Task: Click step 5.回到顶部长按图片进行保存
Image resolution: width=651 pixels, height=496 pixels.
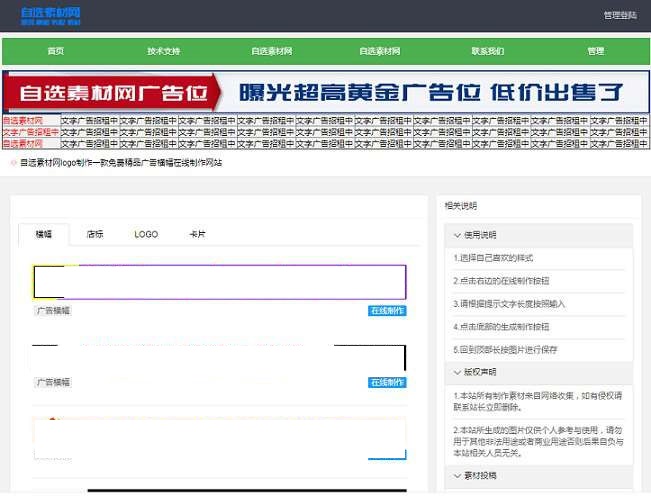Action: coord(505,349)
